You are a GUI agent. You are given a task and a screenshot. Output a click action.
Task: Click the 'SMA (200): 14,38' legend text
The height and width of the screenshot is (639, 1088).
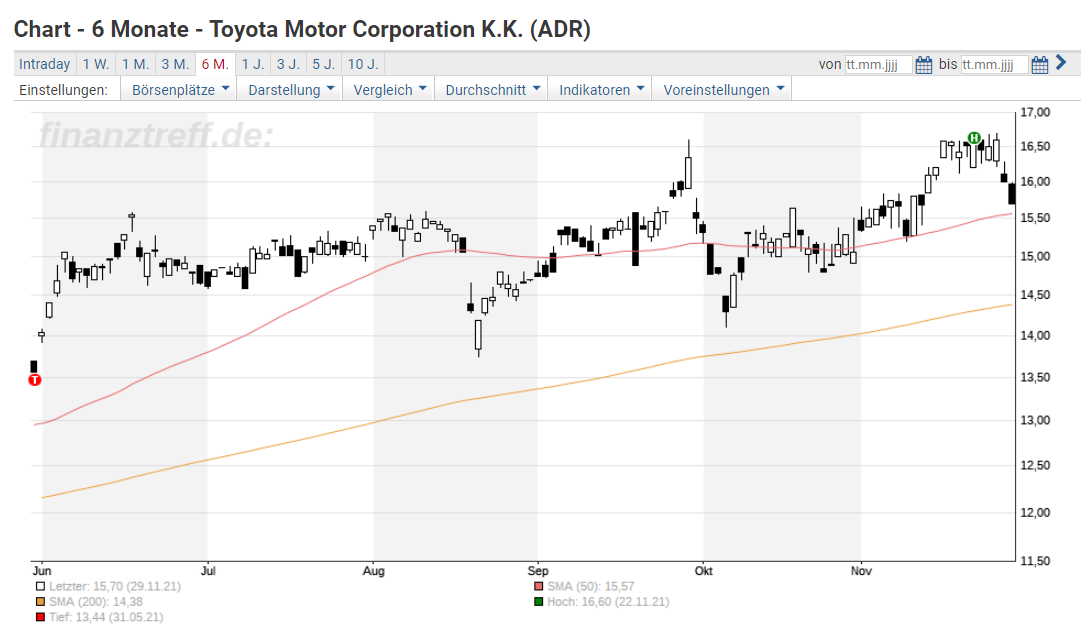[x=96, y=602]
